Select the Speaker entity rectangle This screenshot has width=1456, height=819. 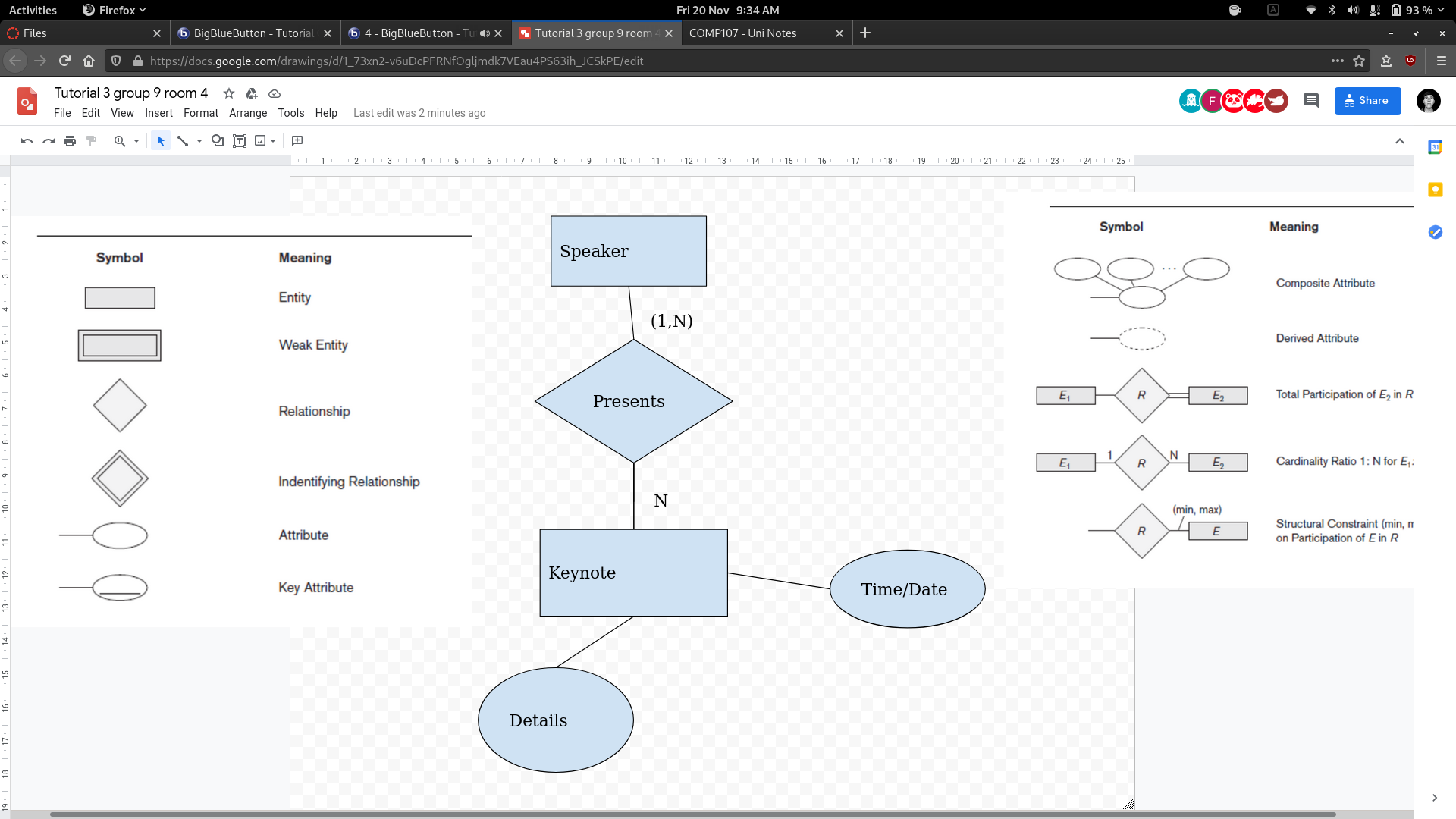tap(629, 251)
